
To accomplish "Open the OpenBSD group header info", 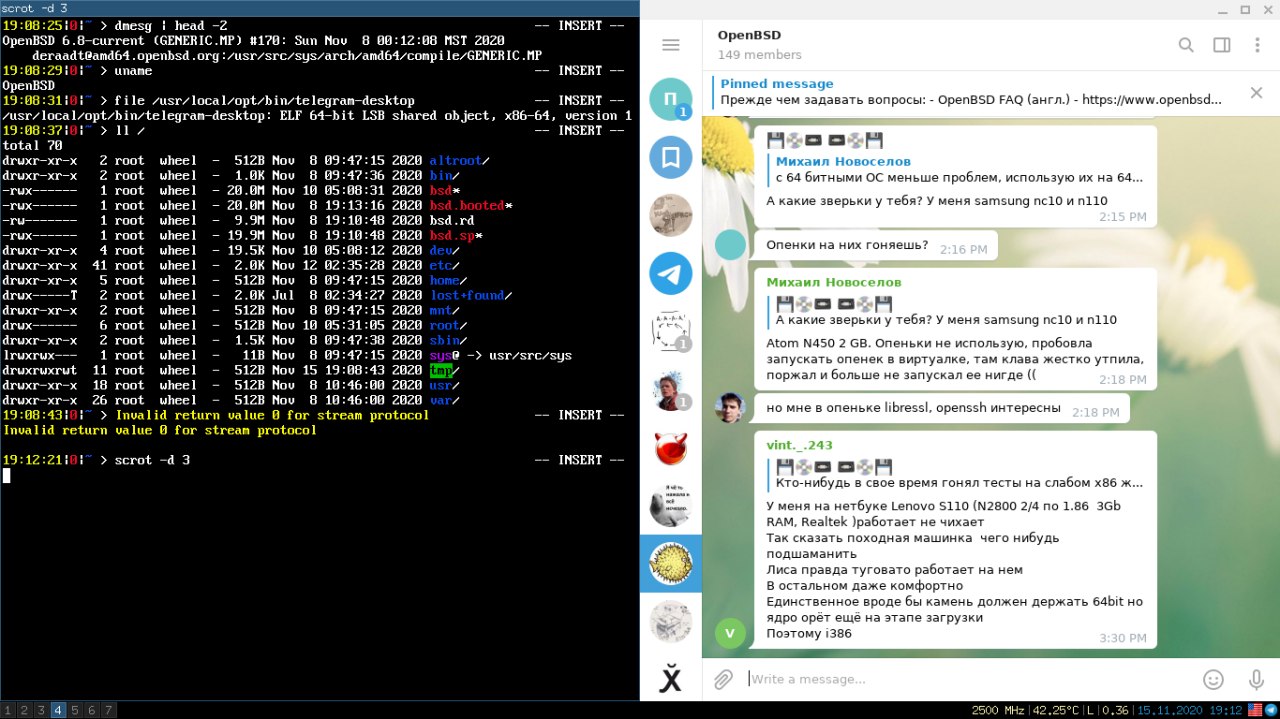I will click(760, 45).
